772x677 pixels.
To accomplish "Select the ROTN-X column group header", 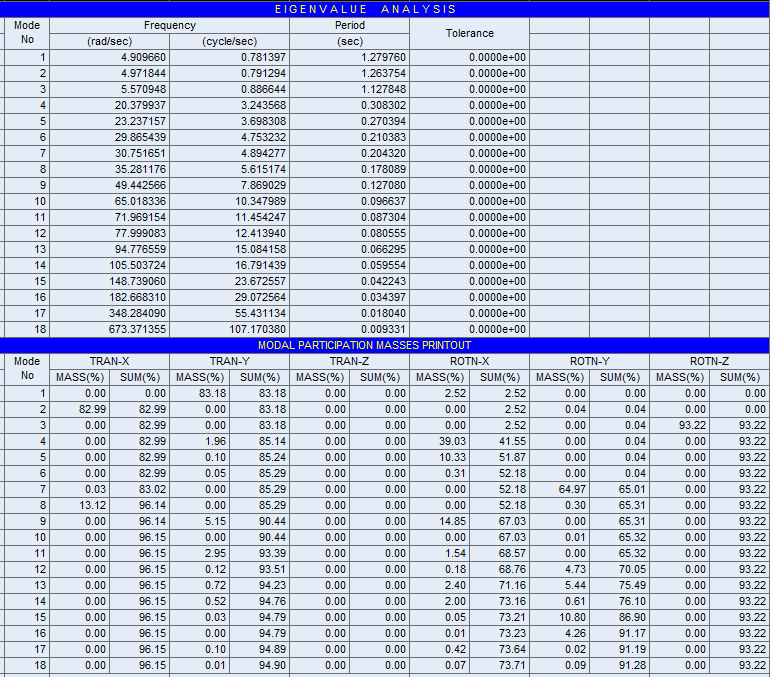I will [470, 361].
